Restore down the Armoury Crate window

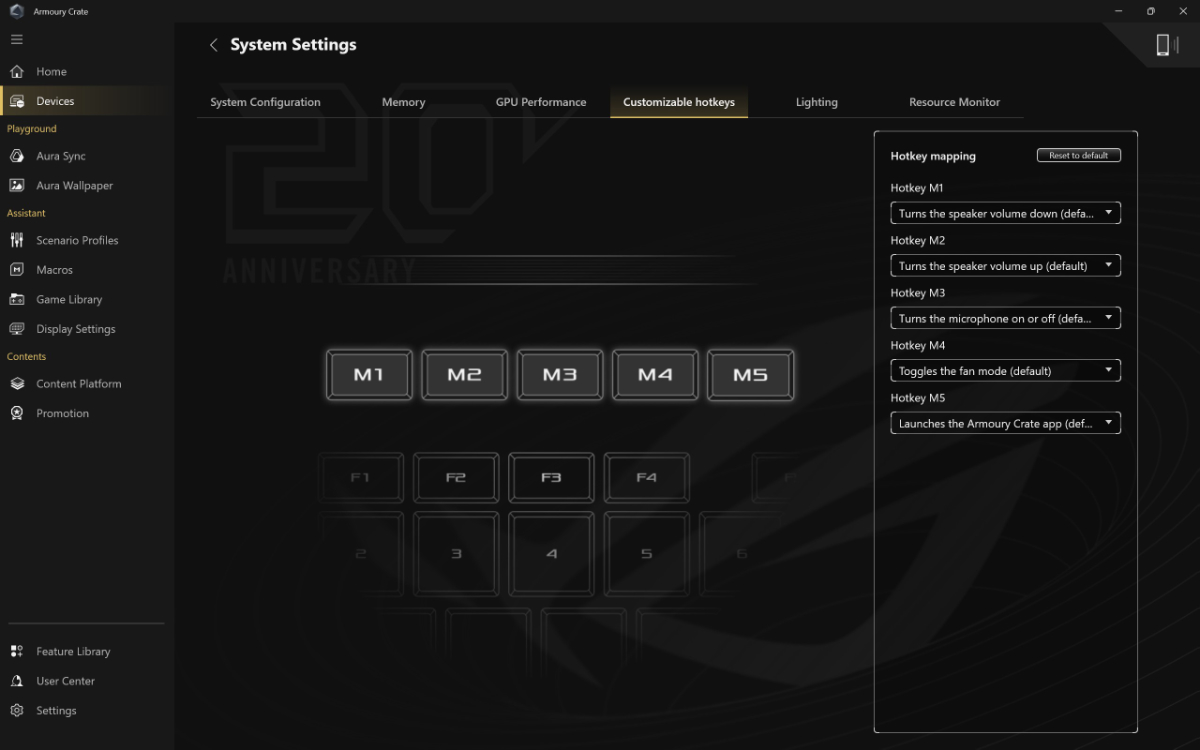(x=1150, y=11)
